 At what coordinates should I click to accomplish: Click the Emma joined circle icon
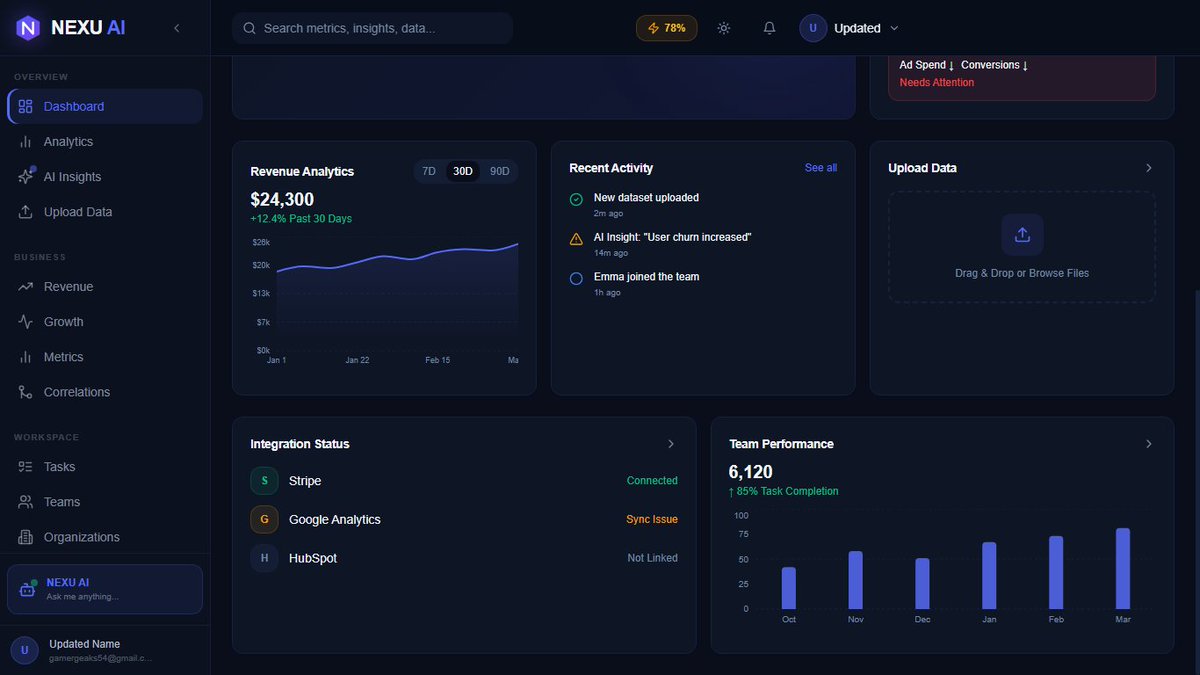click(576, 279)
